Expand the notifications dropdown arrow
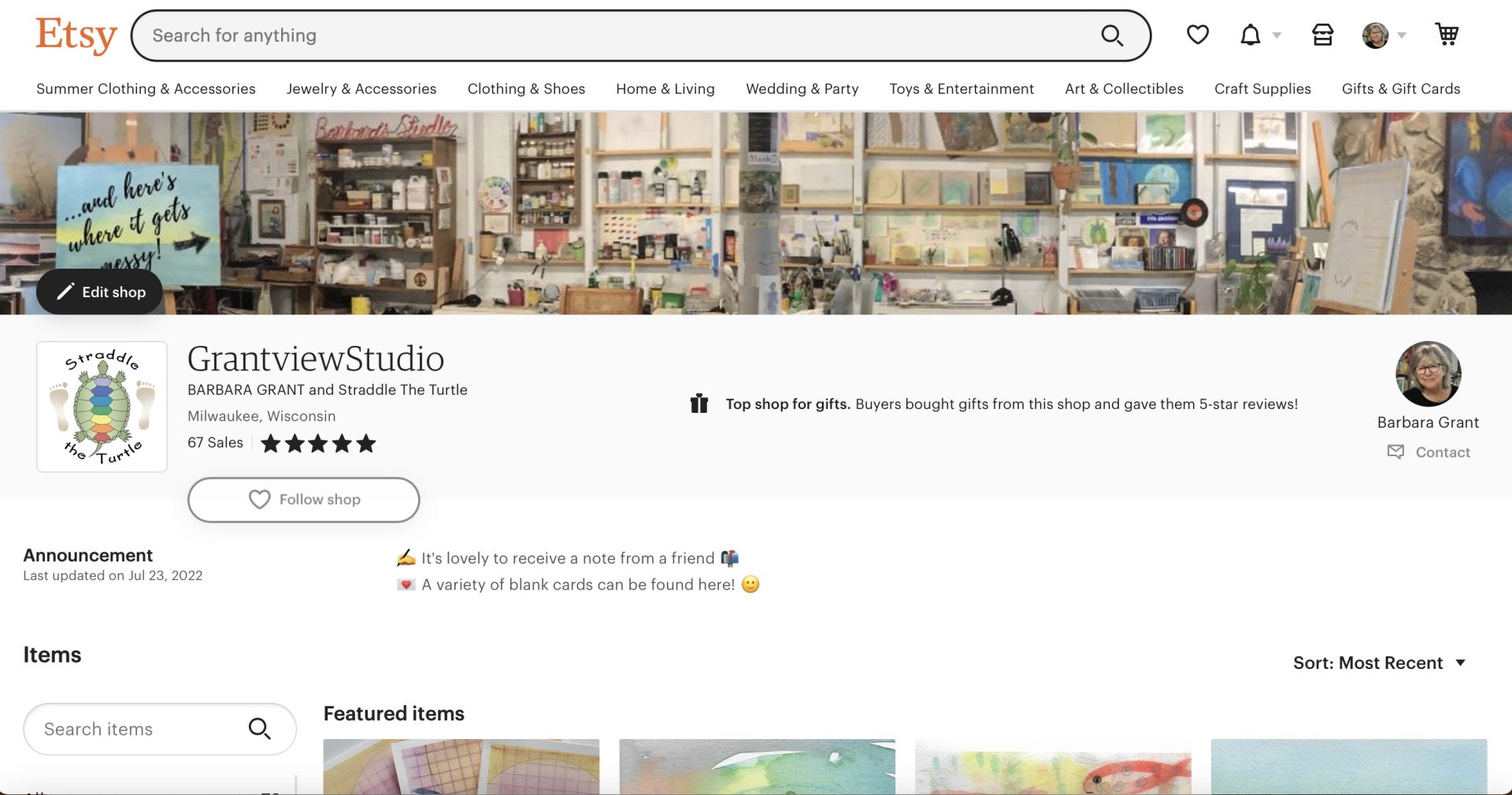This screenshot has height=795, width=1512. pyautogui.click(x=1277, y=35)
